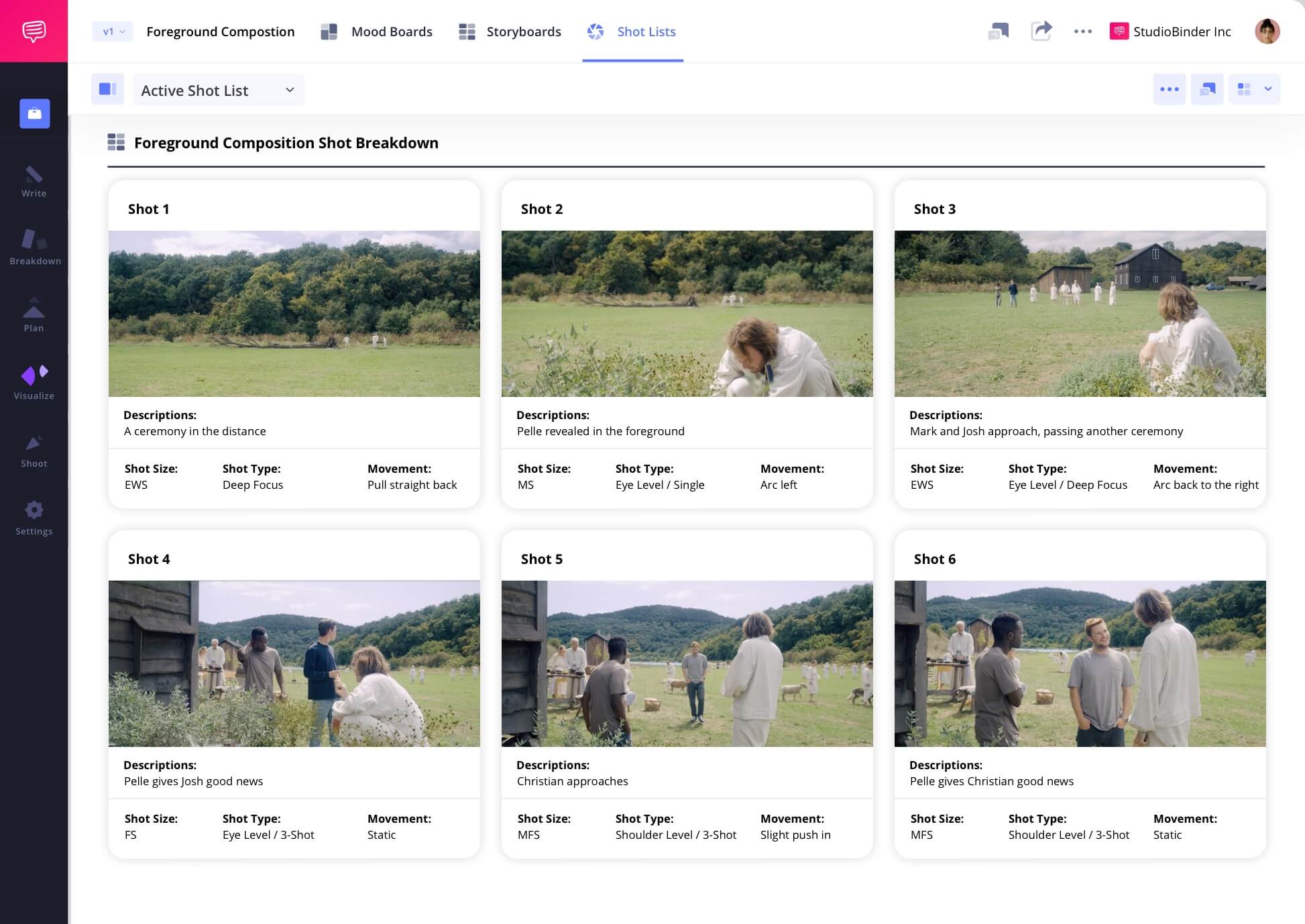
Task: Toggle the grid view icon above the shot list
Action: pyautogui.click(x=1243, y=89)
